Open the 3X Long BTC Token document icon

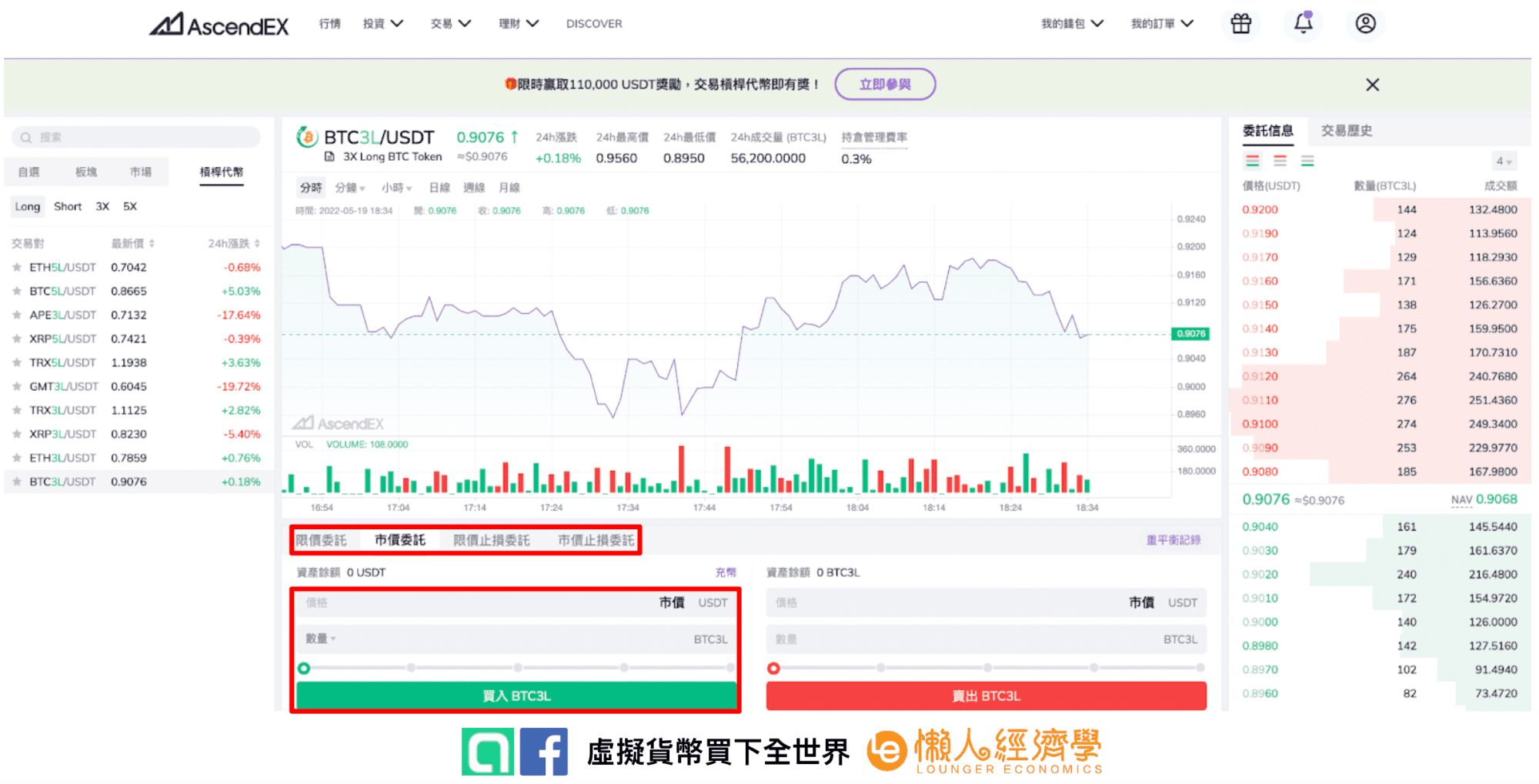pos(329,157)
